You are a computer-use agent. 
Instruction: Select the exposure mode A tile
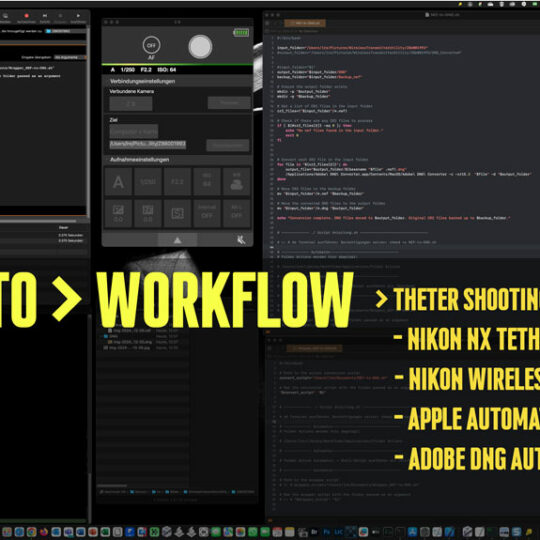[x=118, y=181]
